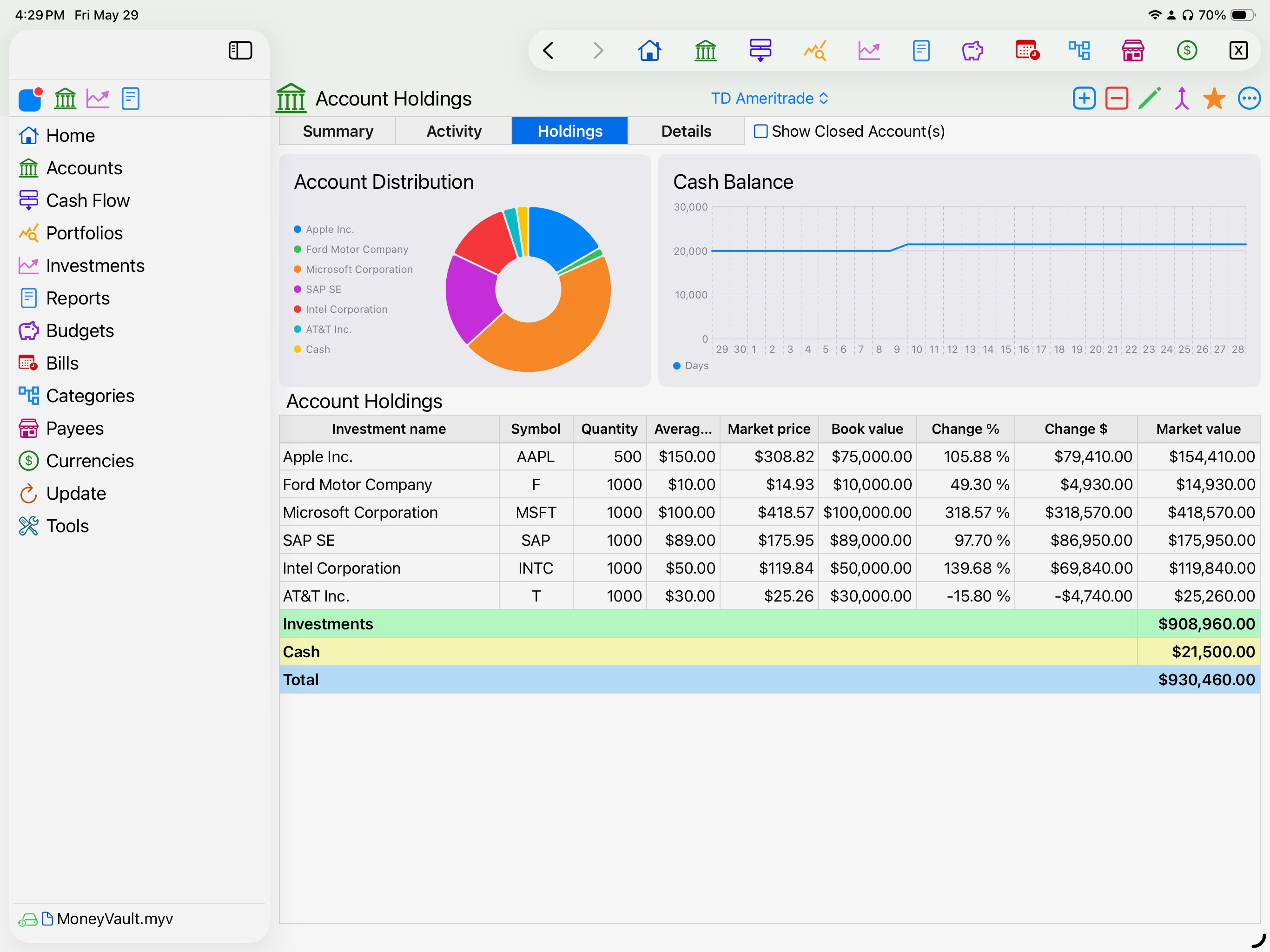Open Accounts in the sidebar

coord(70,168)
